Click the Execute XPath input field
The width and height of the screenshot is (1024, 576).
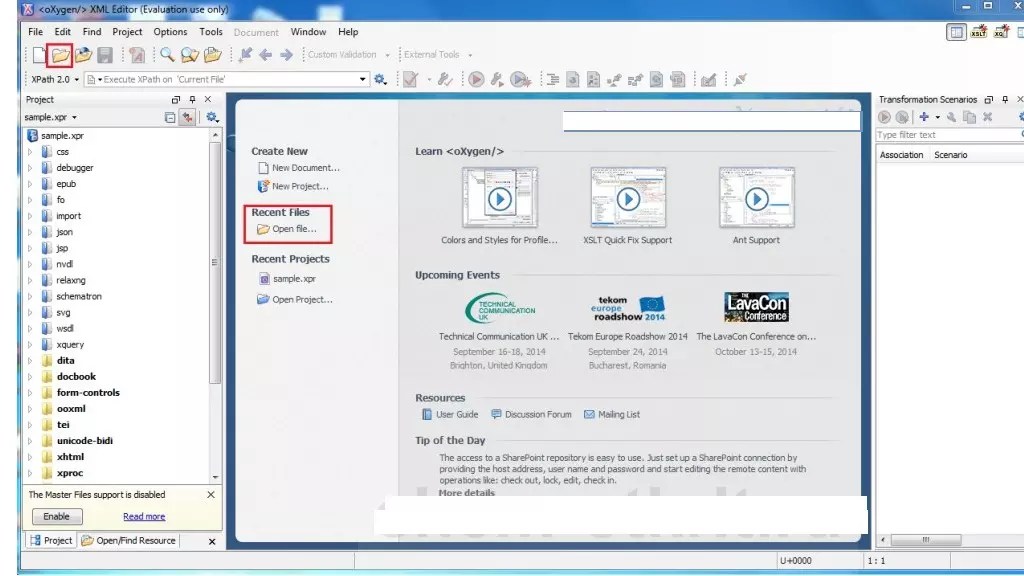coord(227,80)
